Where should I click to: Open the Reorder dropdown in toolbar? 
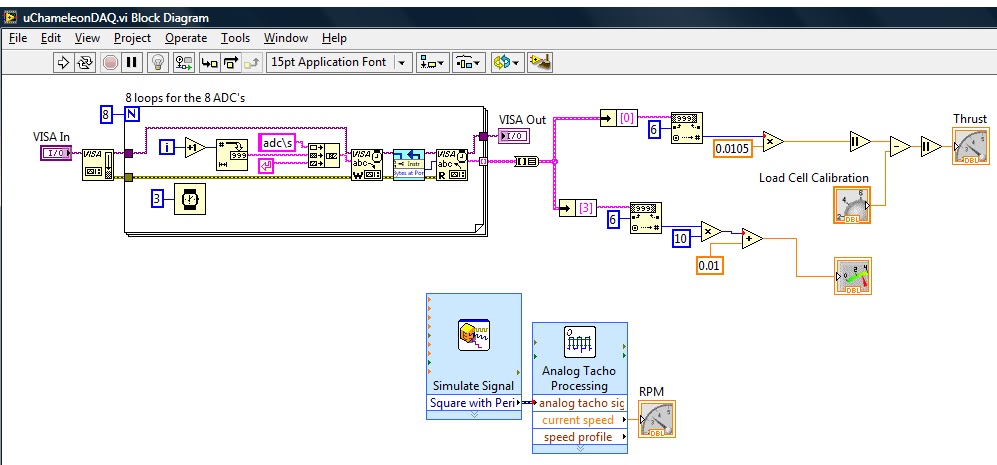point(506,62)
